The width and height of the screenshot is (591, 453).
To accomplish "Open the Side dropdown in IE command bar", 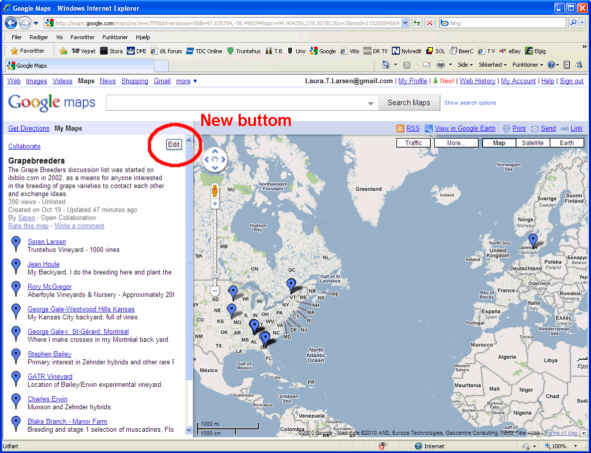I will 465,65.
